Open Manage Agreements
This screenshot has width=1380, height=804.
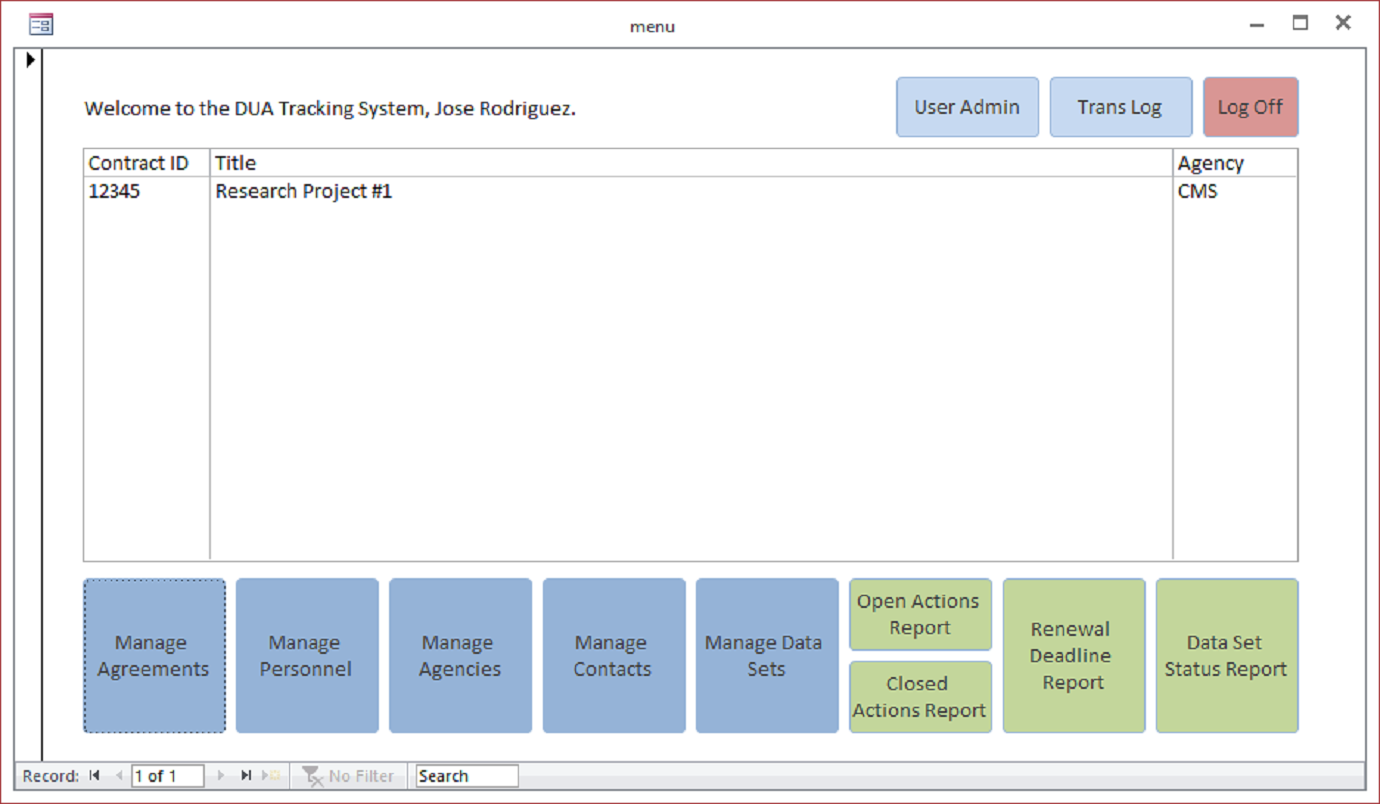[154, 656]
